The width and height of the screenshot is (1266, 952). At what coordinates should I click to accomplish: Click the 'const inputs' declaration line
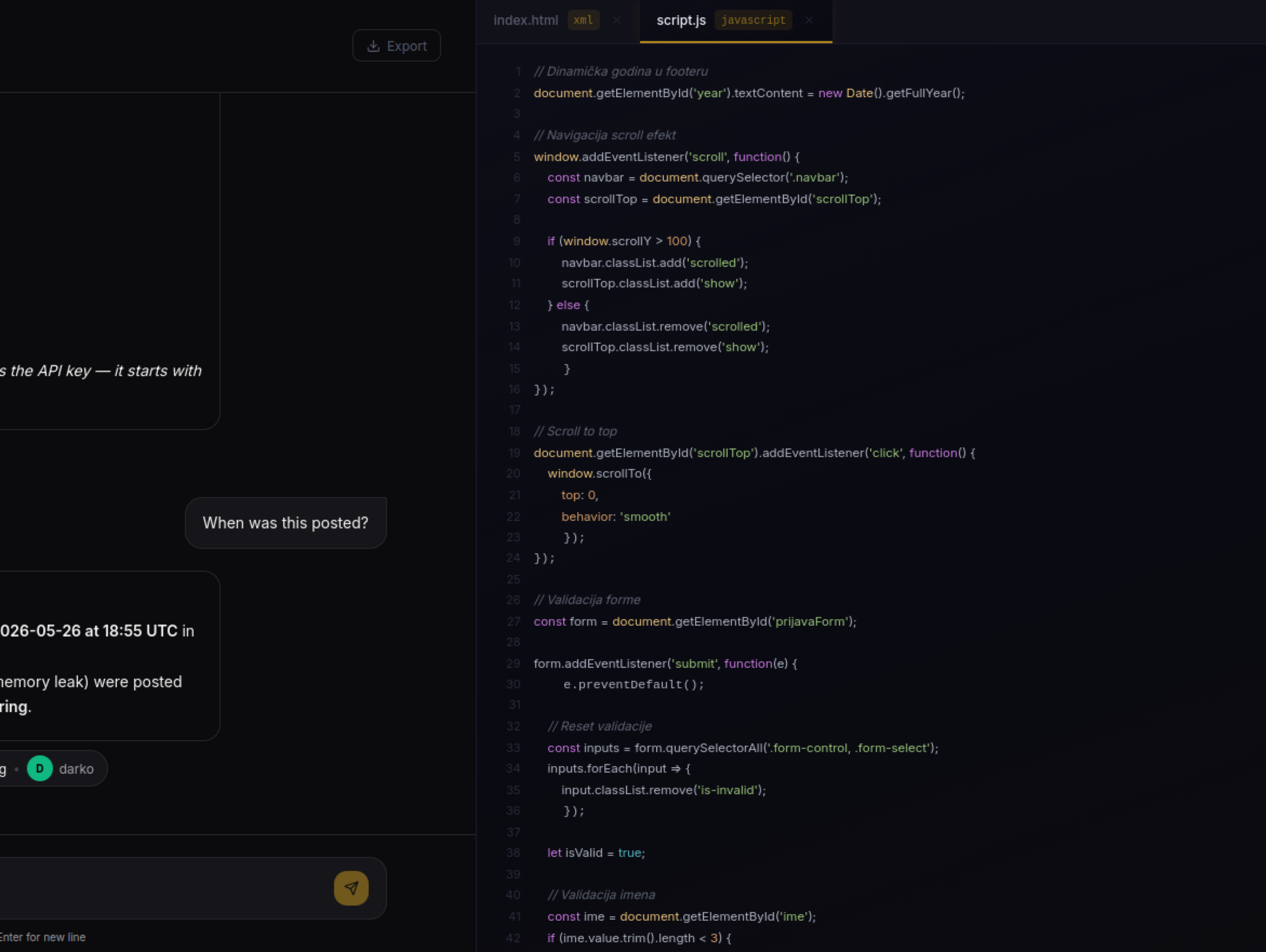coord(742,748)
